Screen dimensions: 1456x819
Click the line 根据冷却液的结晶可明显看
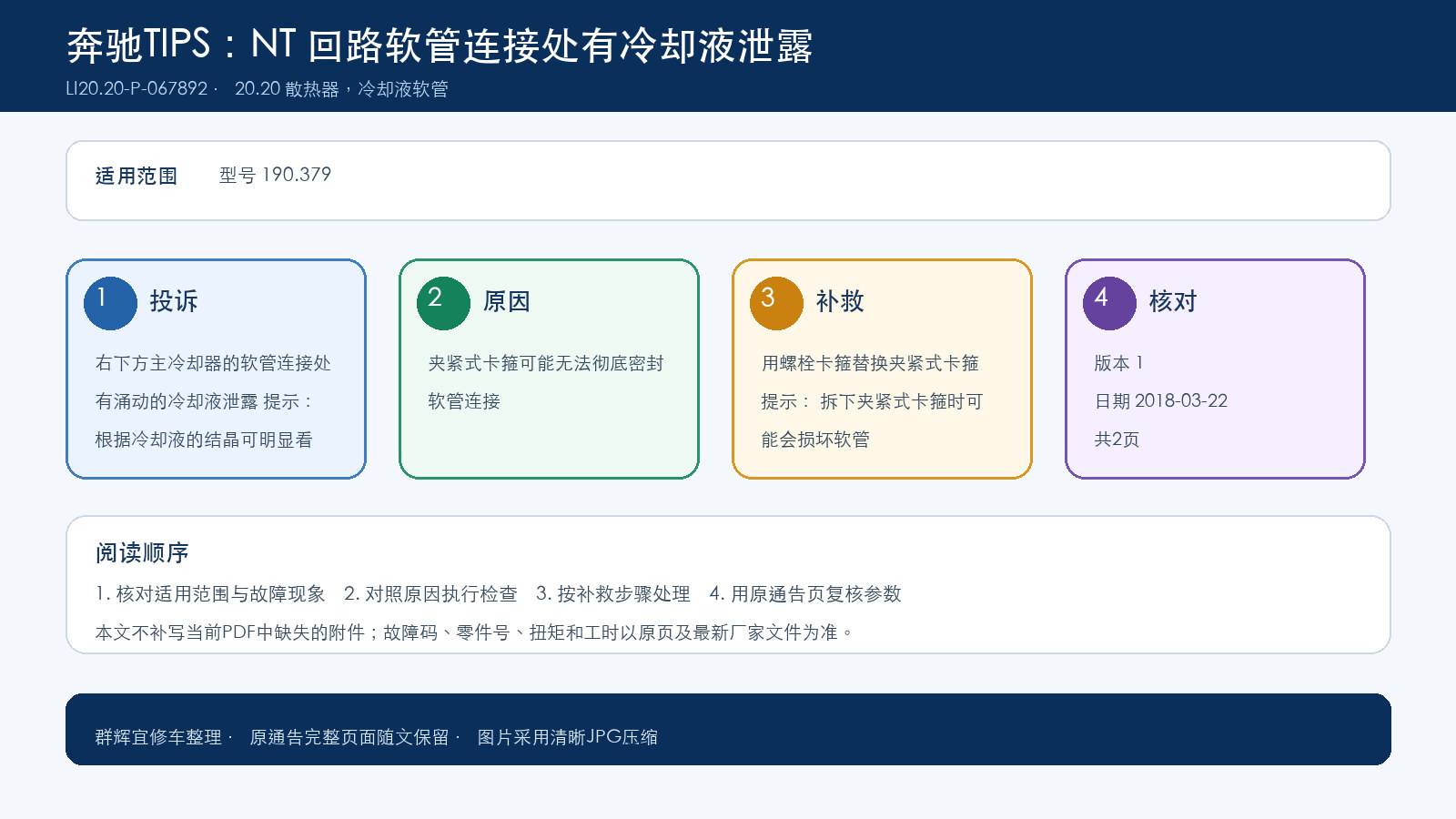pyautogui.click(x=204, y=440)
